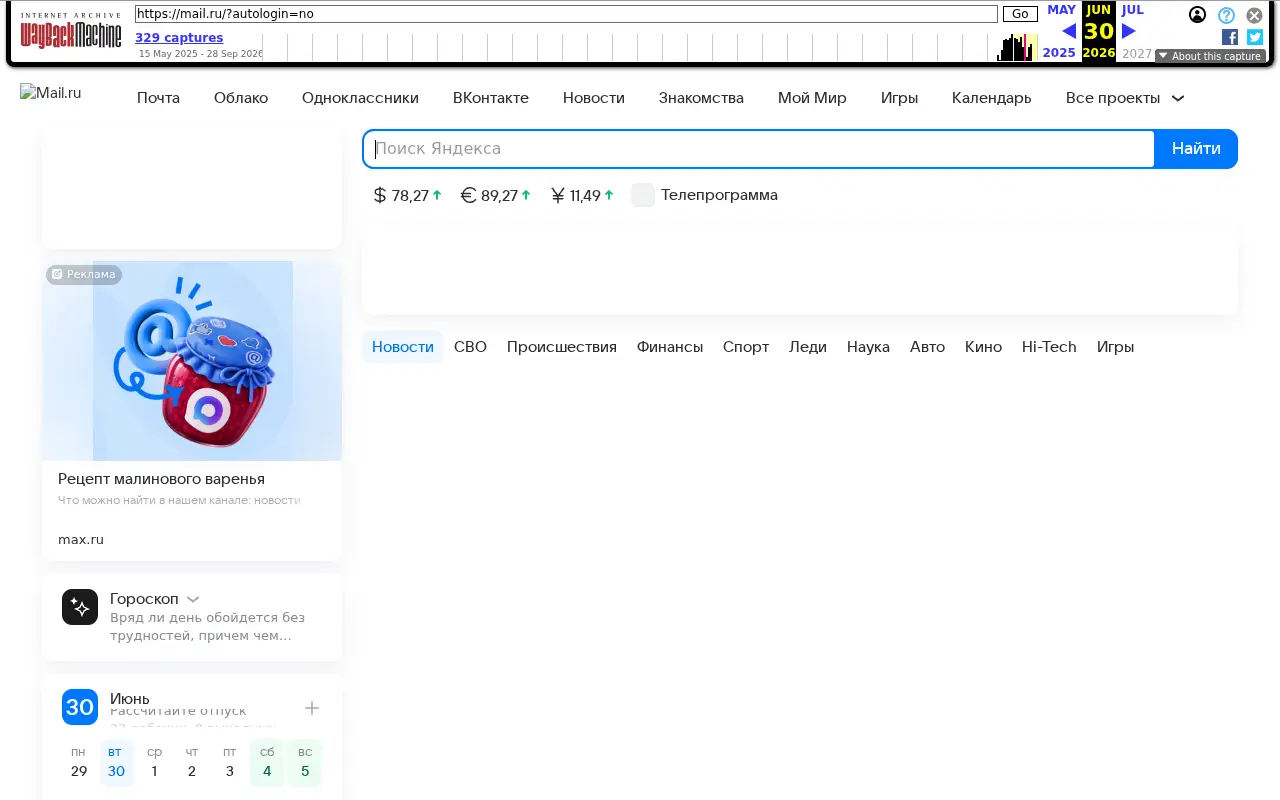1280x800 pixels.
Task: Go to previous capture with left arrow
Action: (1068, 31)
